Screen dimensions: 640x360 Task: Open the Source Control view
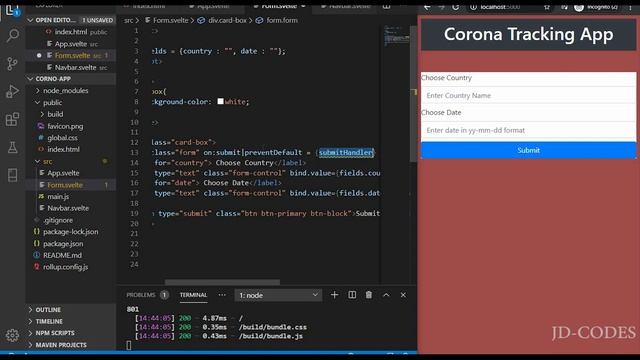point(13,63)
